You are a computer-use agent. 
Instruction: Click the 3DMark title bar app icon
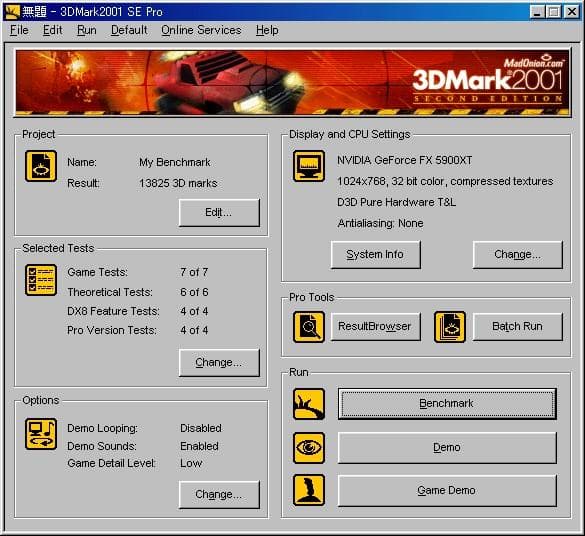[x=12, y=12]
